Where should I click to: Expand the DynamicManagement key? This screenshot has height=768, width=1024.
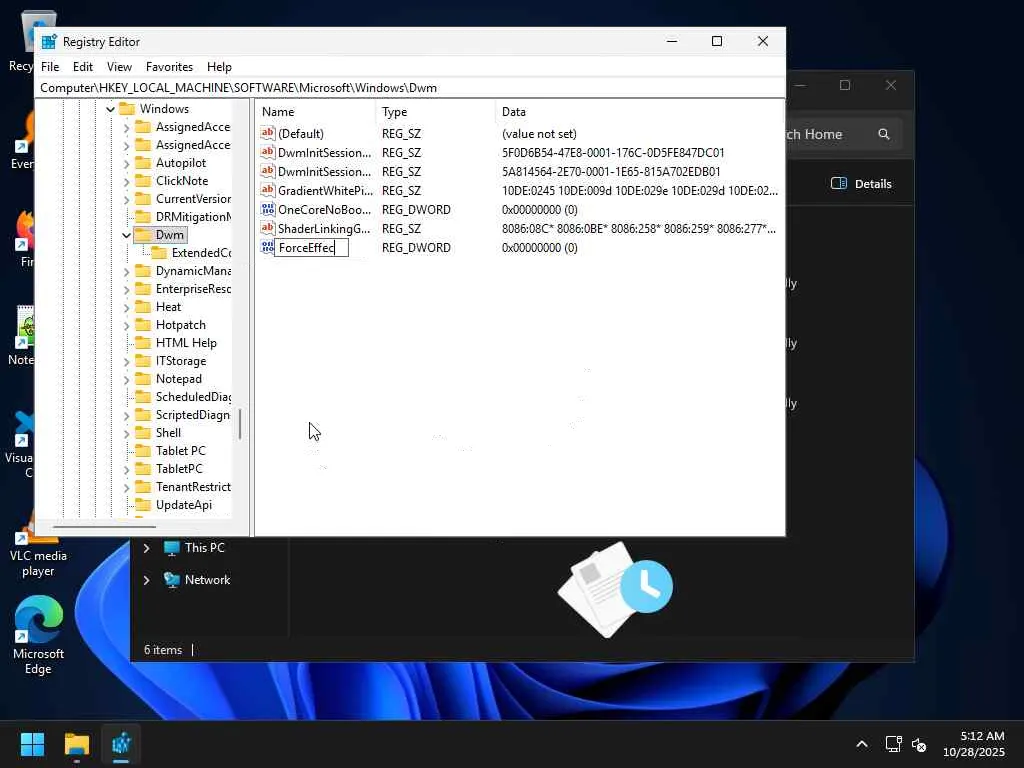(x=126, y=271)
